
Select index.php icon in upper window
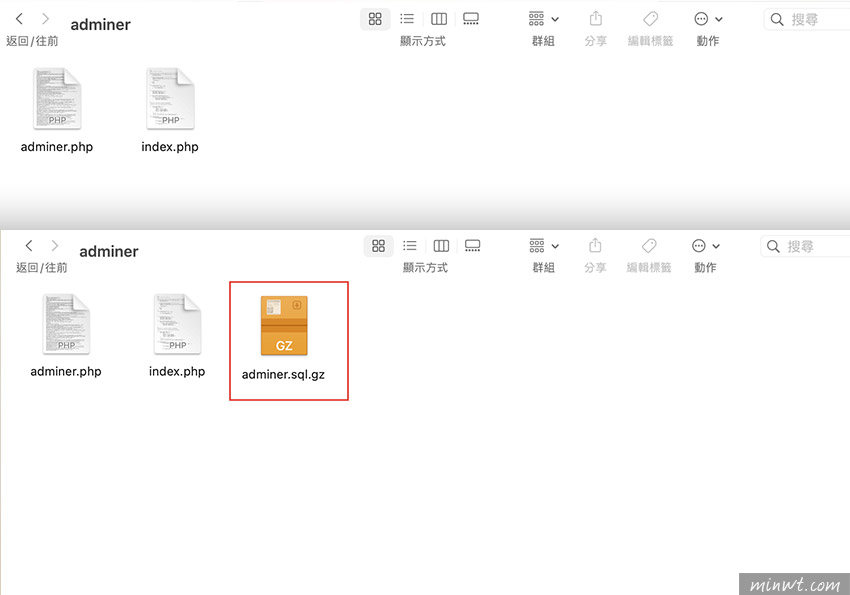170,99
